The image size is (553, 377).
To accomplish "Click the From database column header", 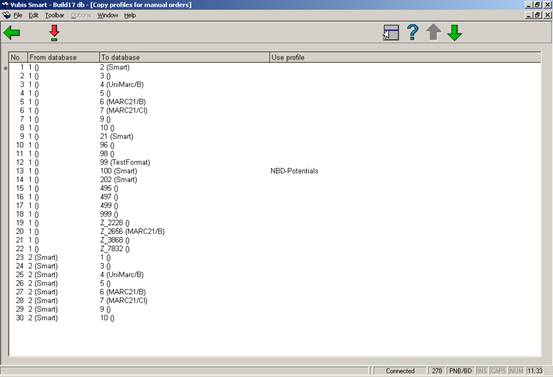I will pos(63,57).
